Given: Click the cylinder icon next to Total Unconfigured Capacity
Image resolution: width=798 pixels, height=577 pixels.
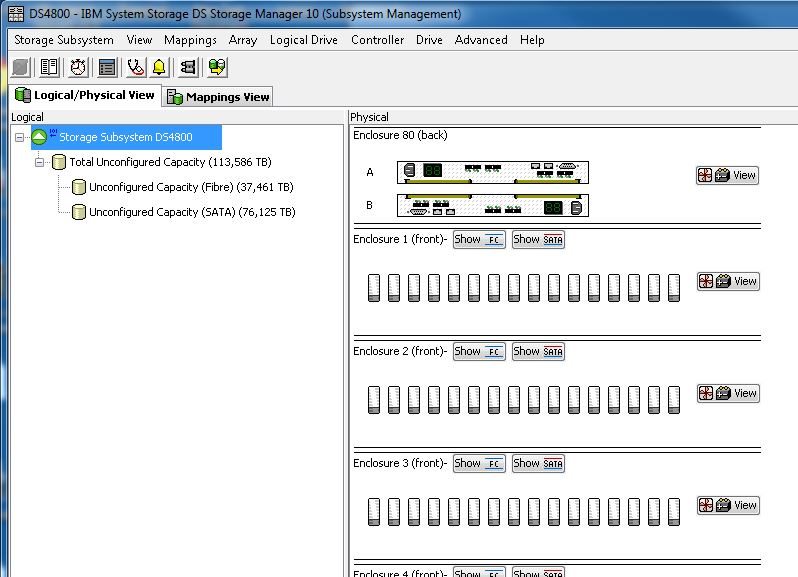Looking at the screenshot, I should pyautogui.click(x=59, y=162).
